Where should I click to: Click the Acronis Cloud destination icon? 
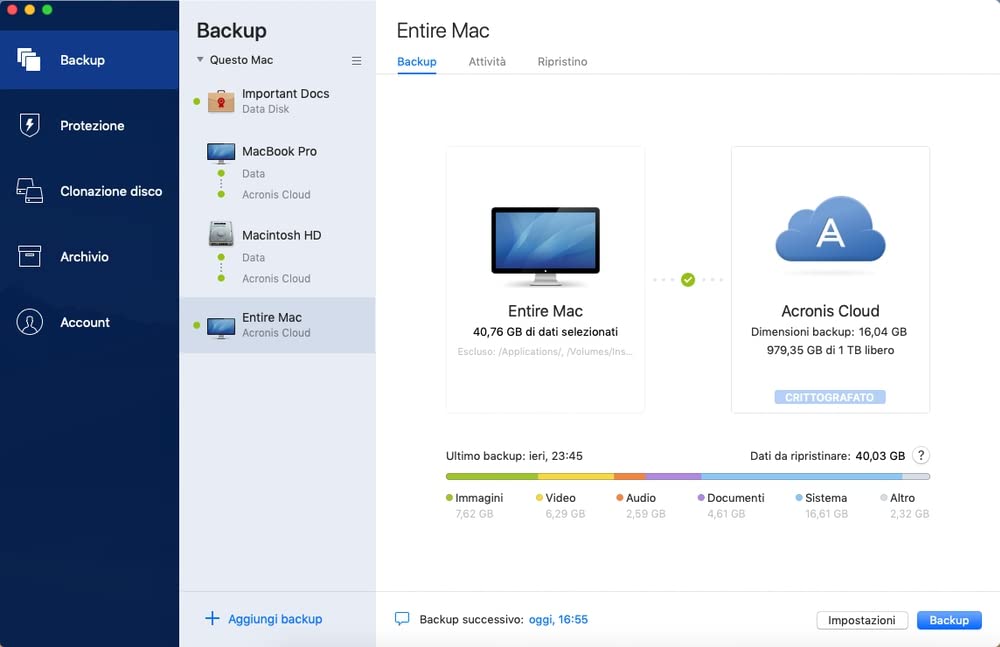pyautogui.click(x=830, y=230)
